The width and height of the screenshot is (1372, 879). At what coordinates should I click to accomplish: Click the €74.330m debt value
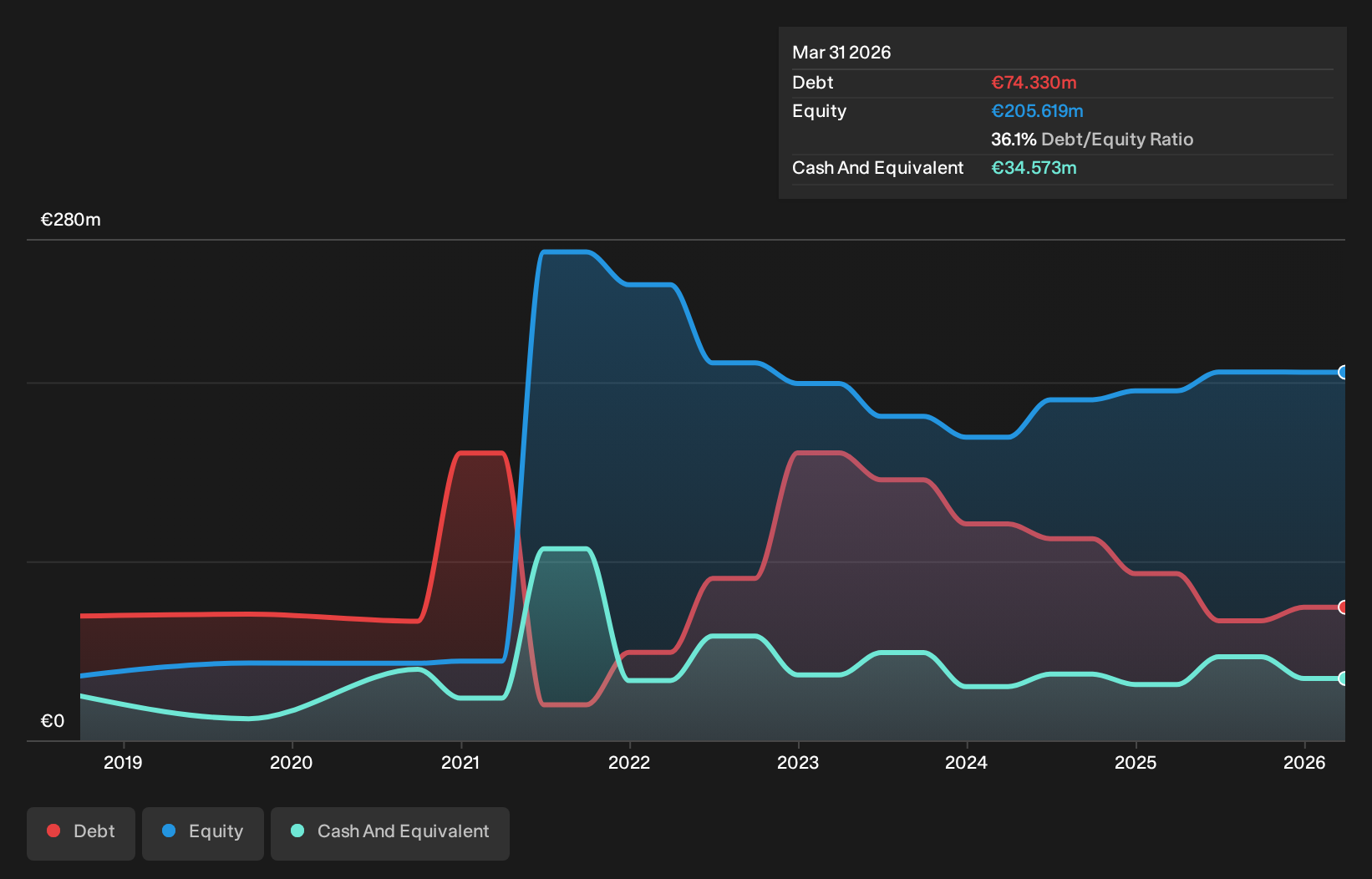click(x=1034, y=83)
